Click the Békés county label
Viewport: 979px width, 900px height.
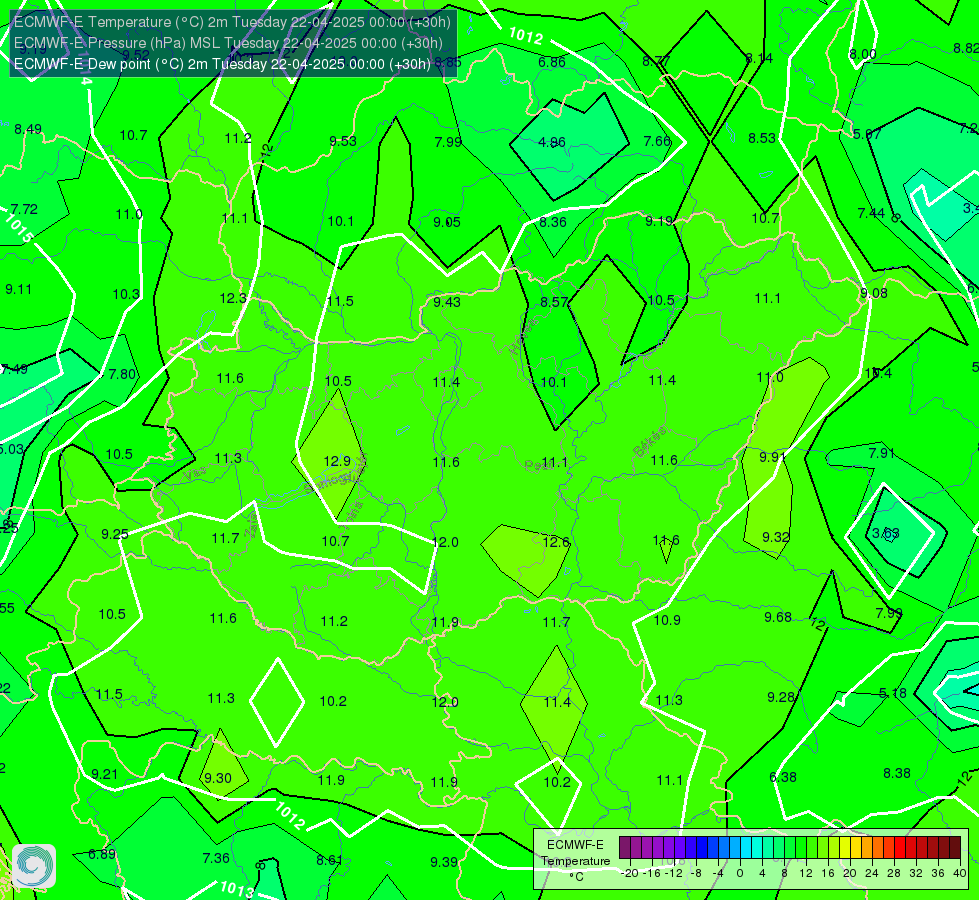tap(649, 442)
